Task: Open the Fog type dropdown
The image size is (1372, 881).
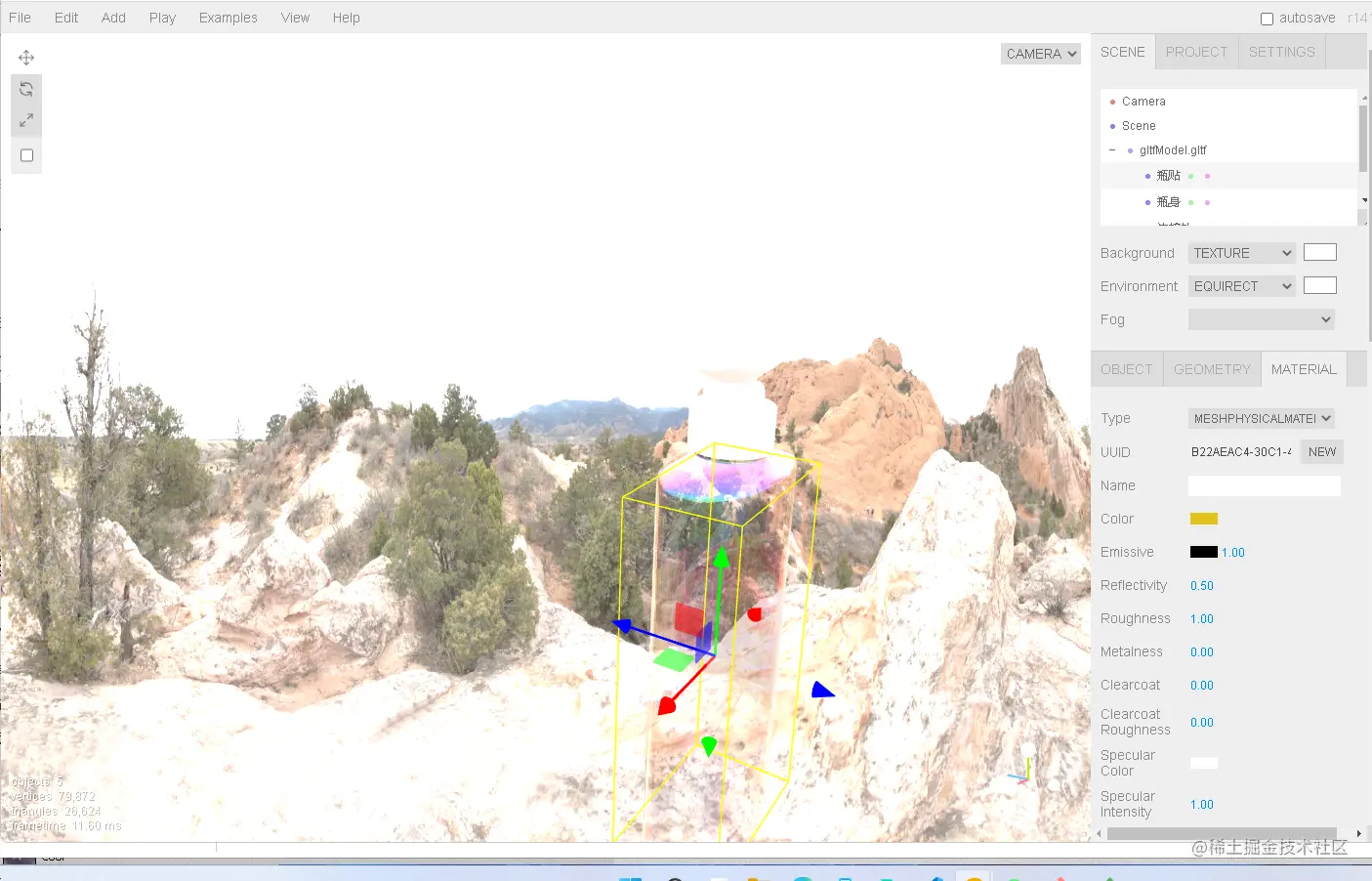Action: 1262,319
